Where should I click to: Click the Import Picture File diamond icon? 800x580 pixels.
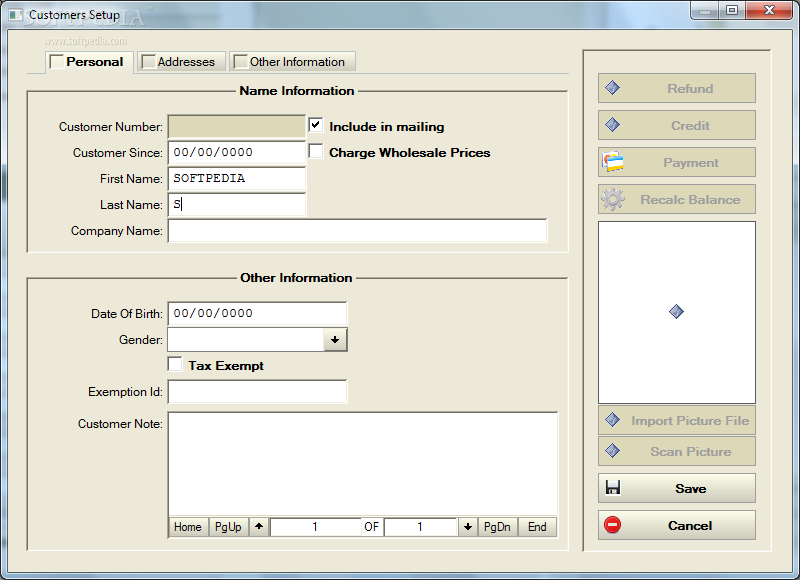(x=612, y=420)
